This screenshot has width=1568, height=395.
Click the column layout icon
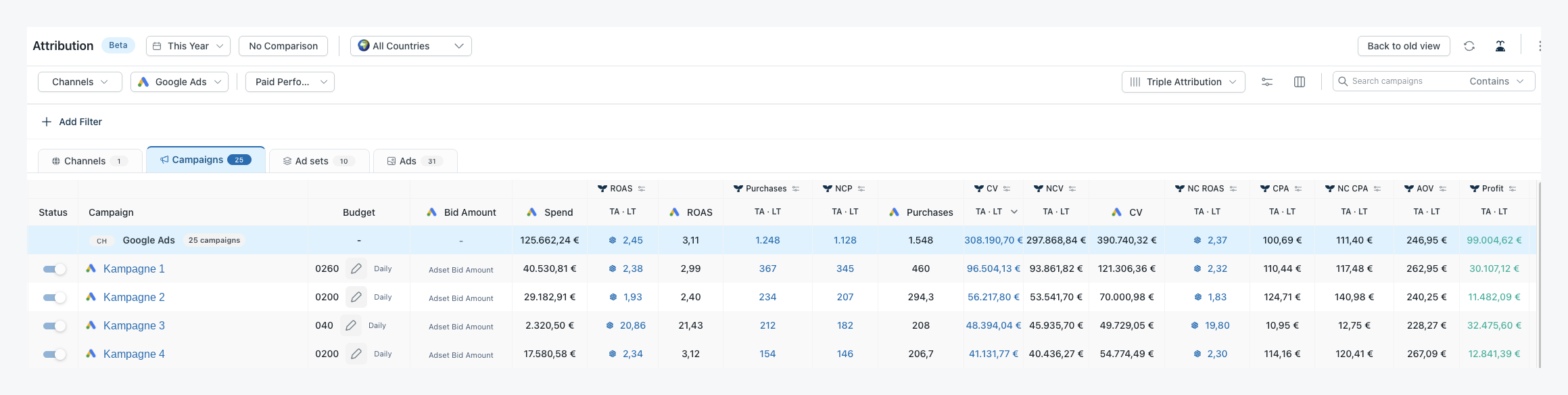coord(1300,82)
